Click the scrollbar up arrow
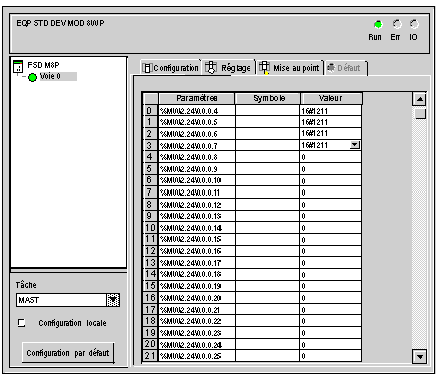 [x=420, y=99]
